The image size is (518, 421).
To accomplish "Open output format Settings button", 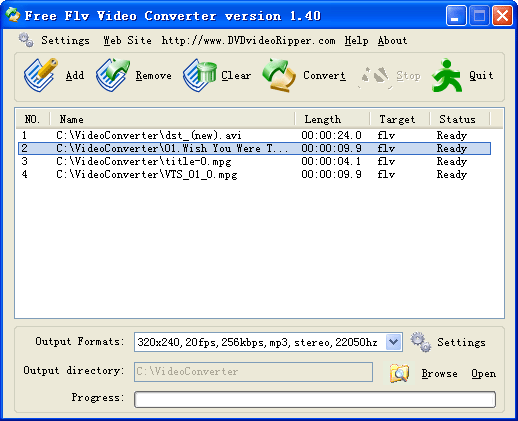I will coord(461,342).
